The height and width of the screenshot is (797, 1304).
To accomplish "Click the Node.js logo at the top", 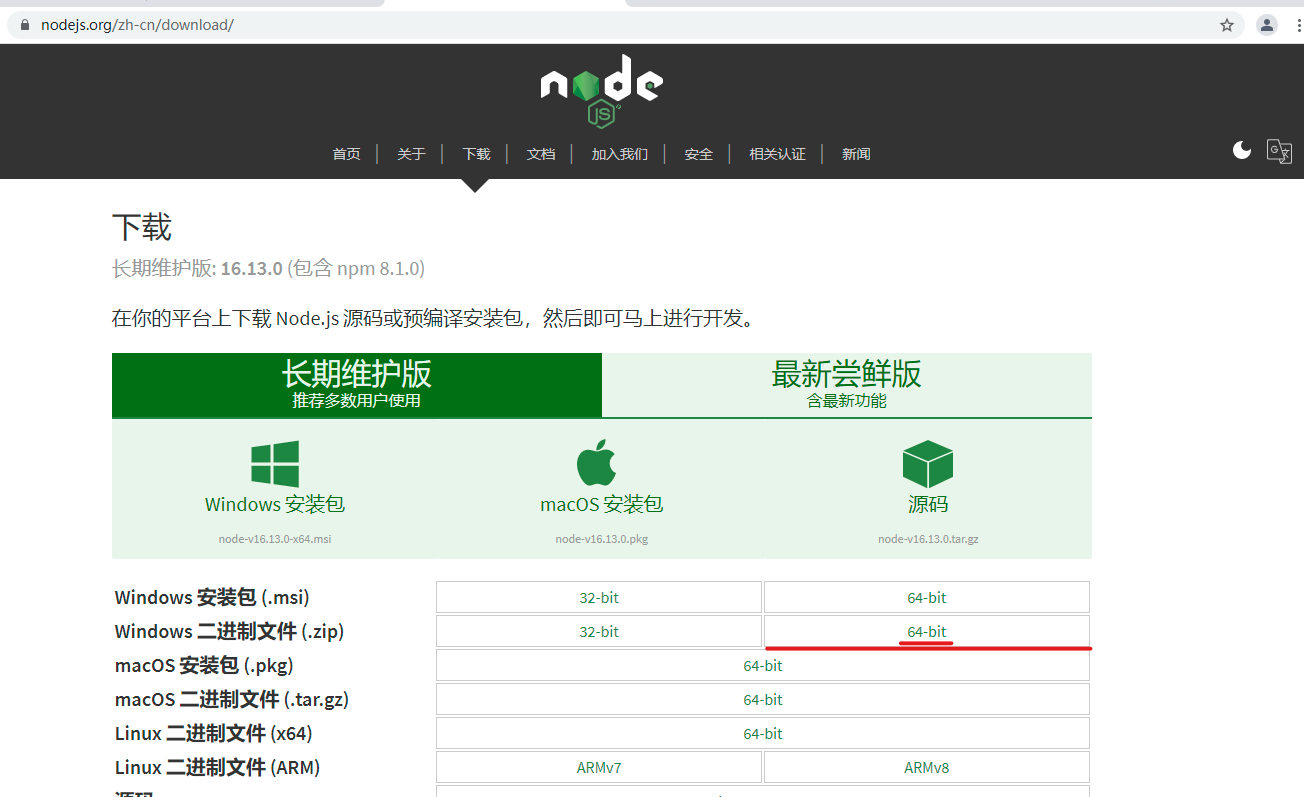I will (601, 90).
